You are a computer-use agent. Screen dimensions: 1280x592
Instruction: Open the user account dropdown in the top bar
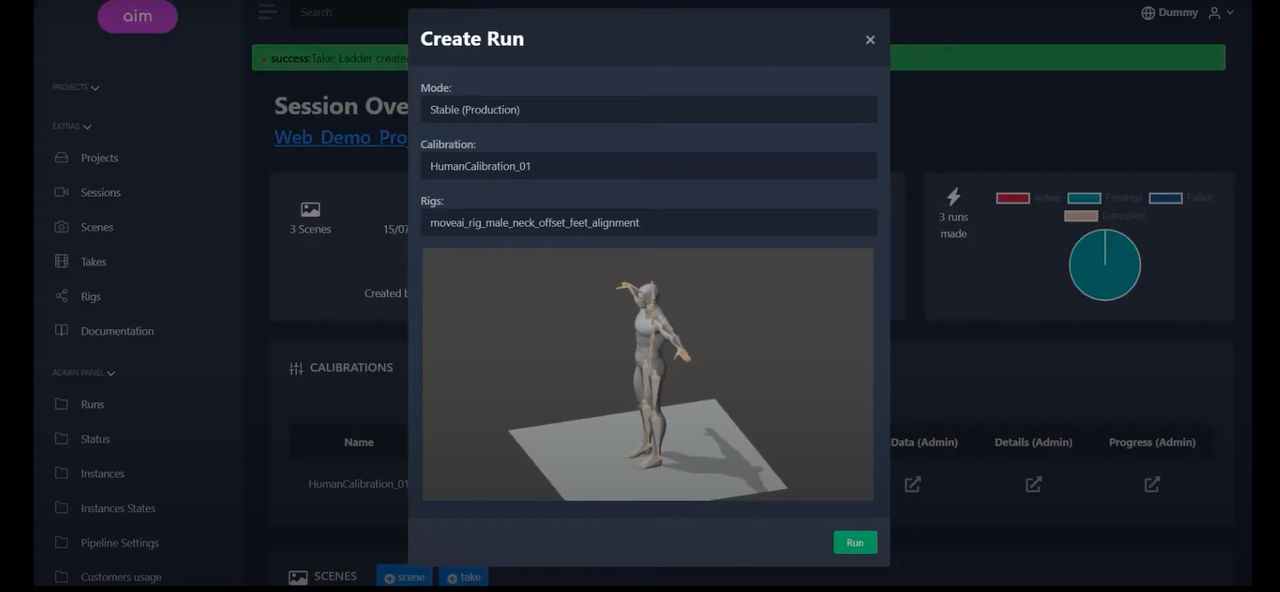1221,13
